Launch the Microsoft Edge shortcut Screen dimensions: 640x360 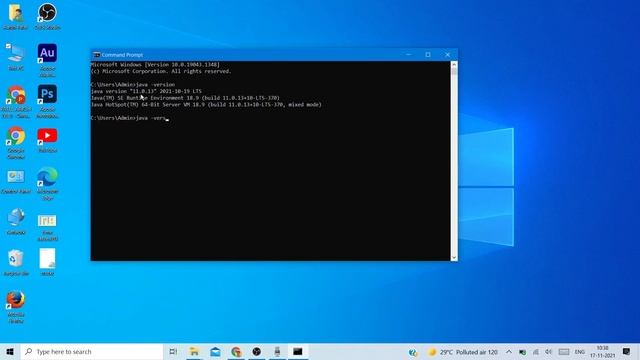(x=47, y=183)
